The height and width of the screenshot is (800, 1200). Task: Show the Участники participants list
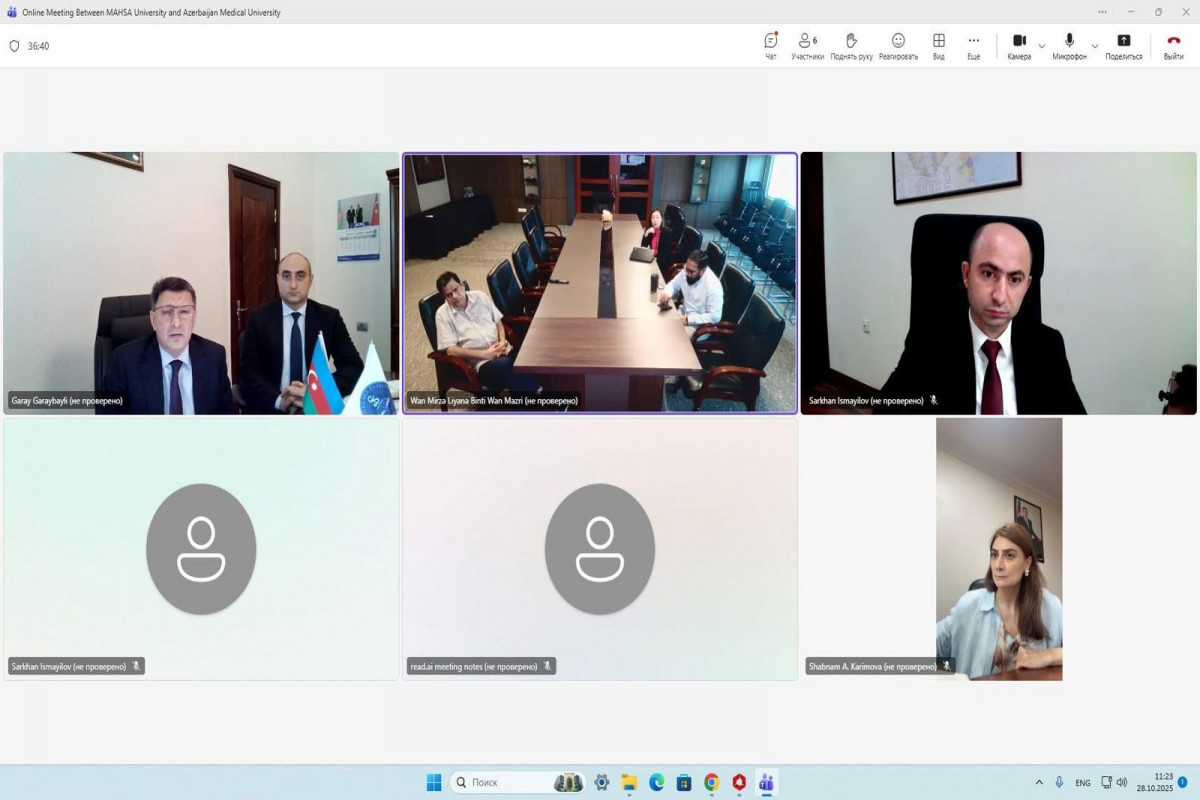pos(806,45)
